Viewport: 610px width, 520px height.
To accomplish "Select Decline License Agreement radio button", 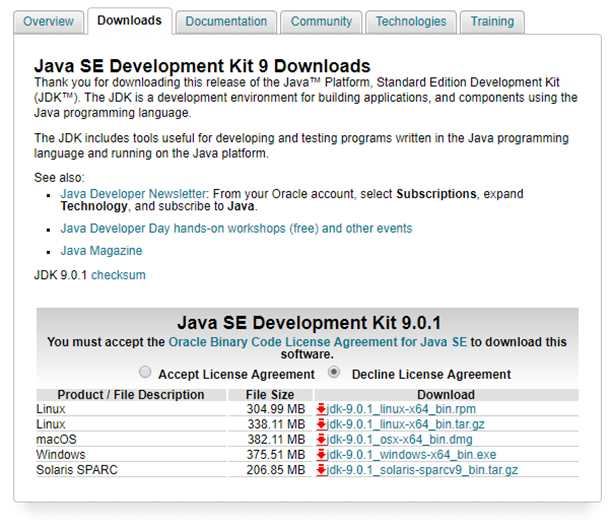I will tap(334, 372).
